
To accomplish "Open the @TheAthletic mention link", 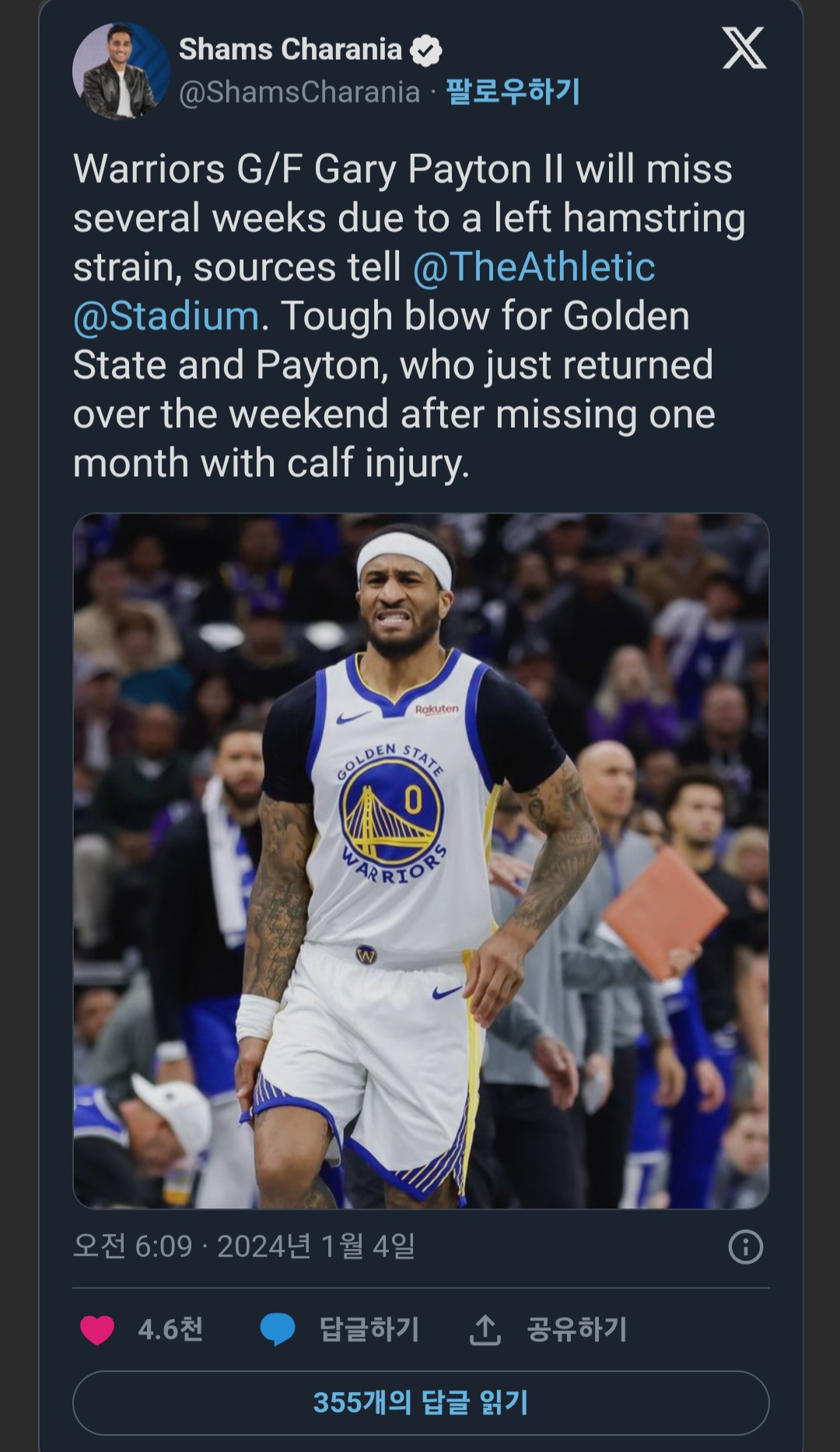I will coord(534,267).
